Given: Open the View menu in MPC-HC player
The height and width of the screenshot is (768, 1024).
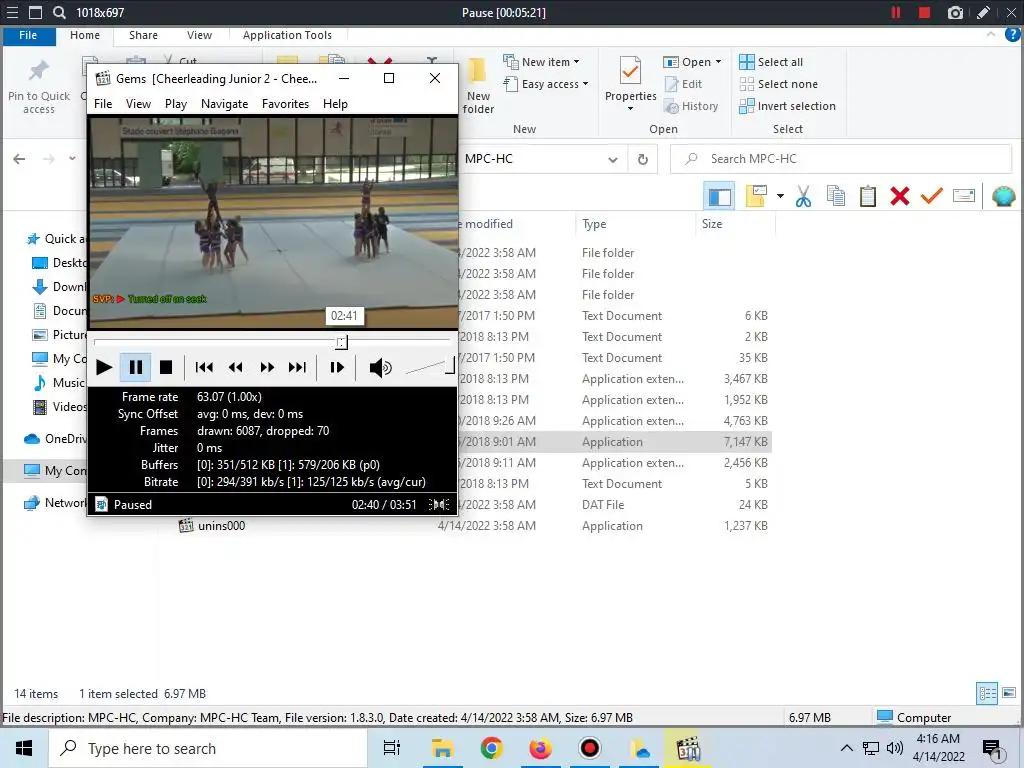Looking at the screenshot, I should 138,104.
